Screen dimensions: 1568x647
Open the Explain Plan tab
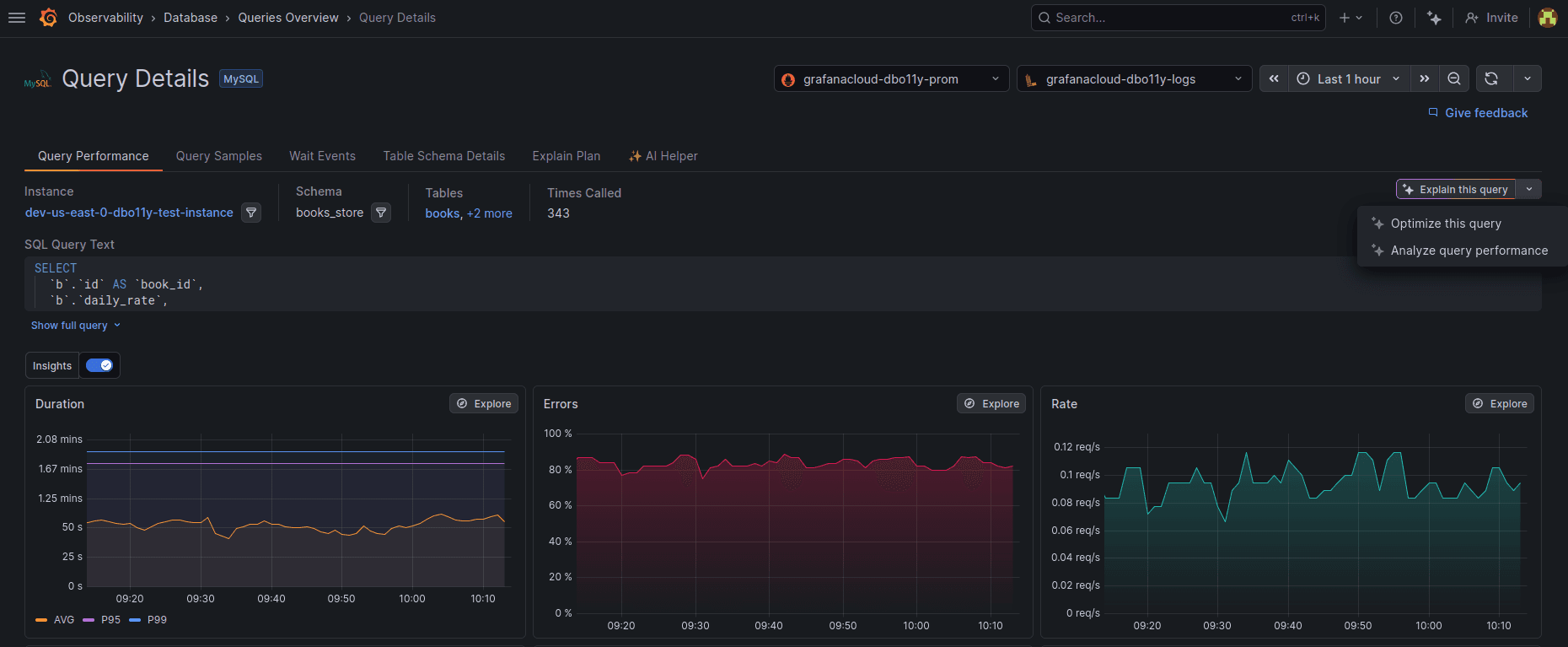point(567,156)
